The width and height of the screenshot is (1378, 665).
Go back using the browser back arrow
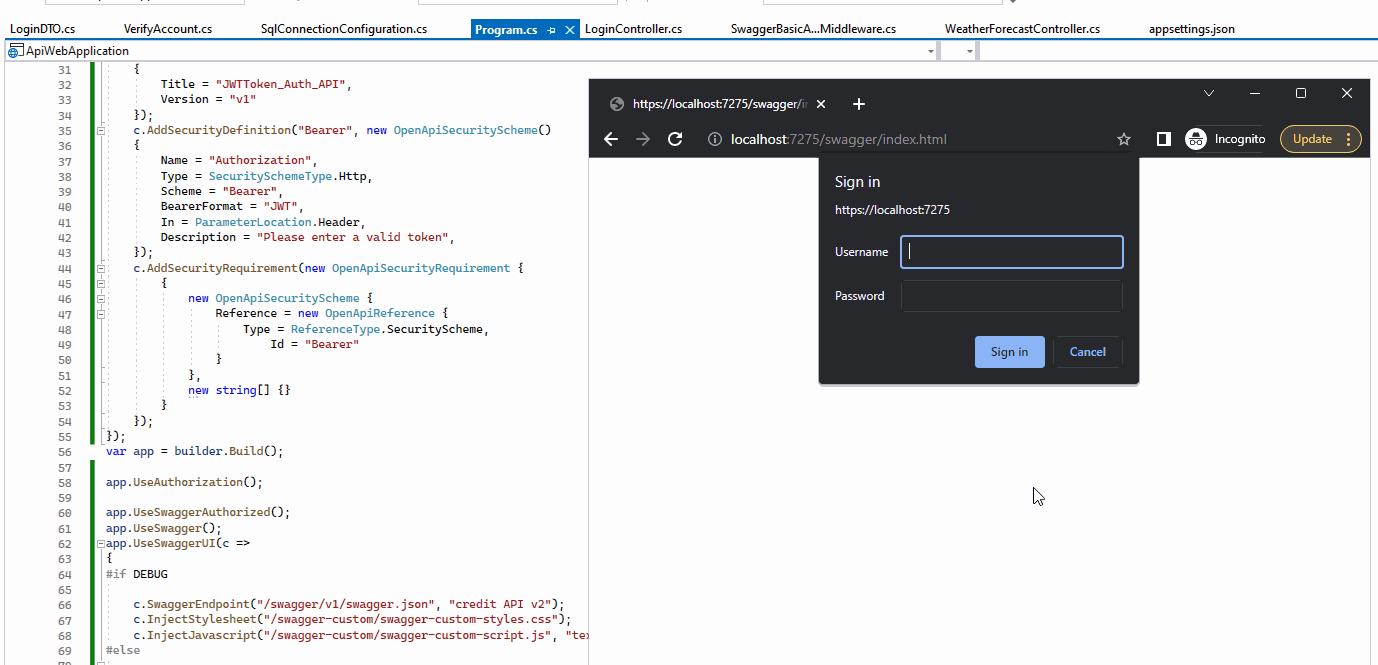pyautogui.click(x=611, y=139)
